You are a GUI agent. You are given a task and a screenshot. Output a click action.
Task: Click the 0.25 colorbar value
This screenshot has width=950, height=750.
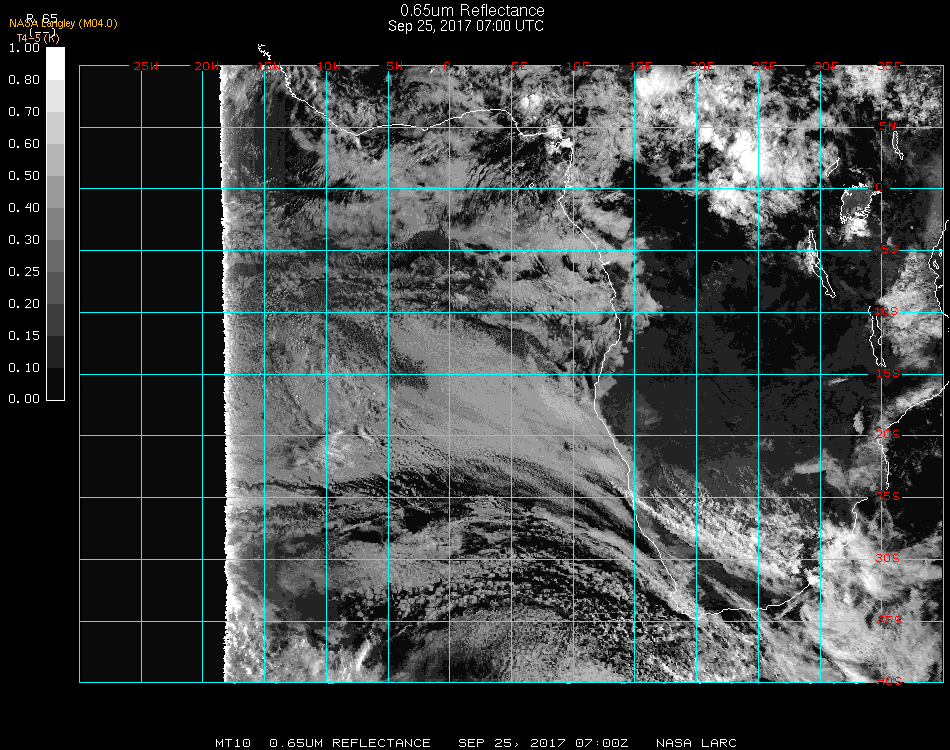(x=24, y=271)
